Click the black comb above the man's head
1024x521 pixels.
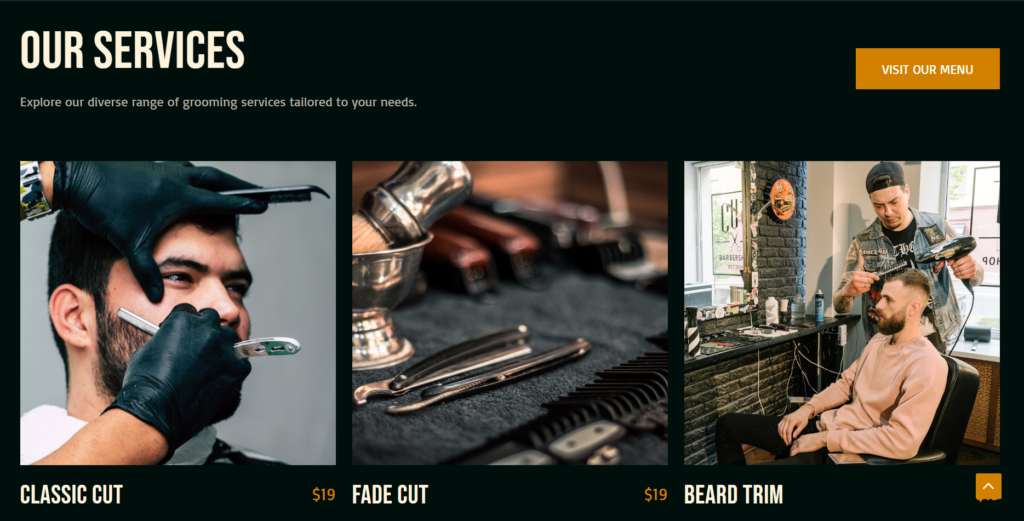coord(274,193)
